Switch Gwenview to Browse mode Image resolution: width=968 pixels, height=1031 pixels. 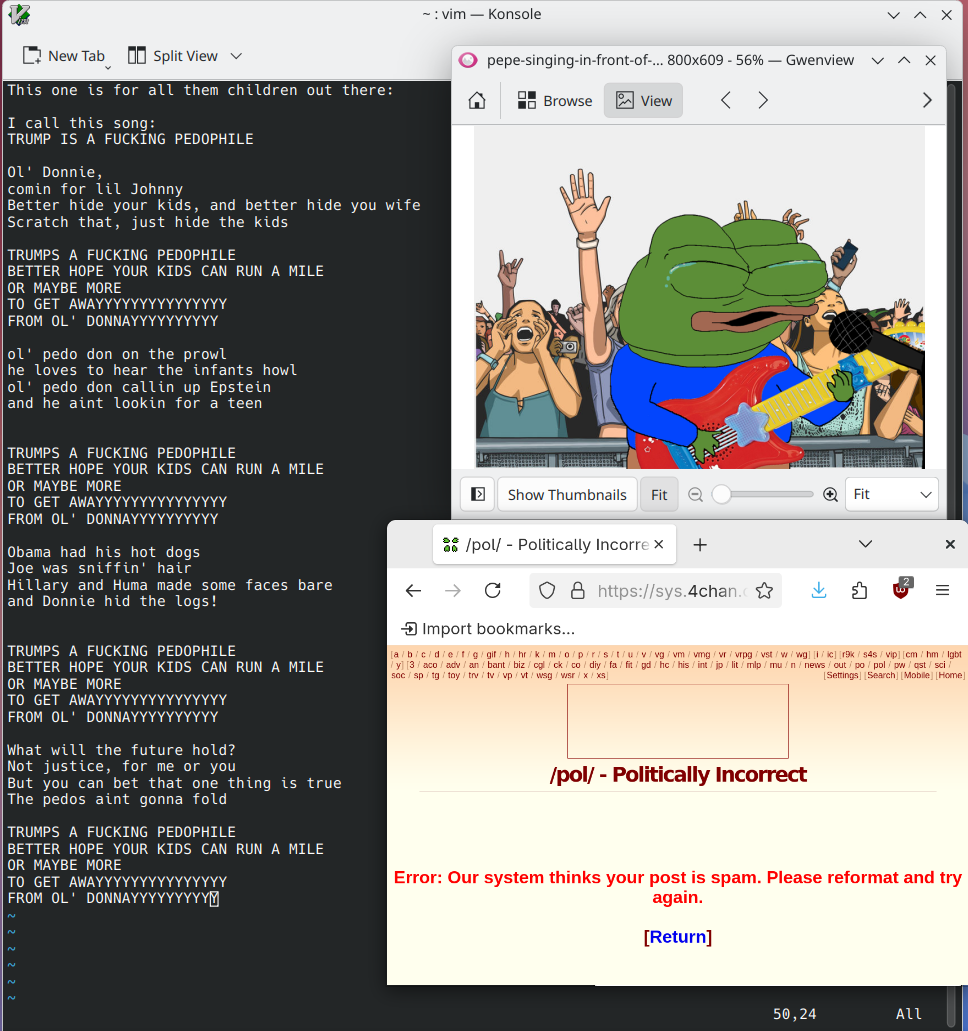554,101
